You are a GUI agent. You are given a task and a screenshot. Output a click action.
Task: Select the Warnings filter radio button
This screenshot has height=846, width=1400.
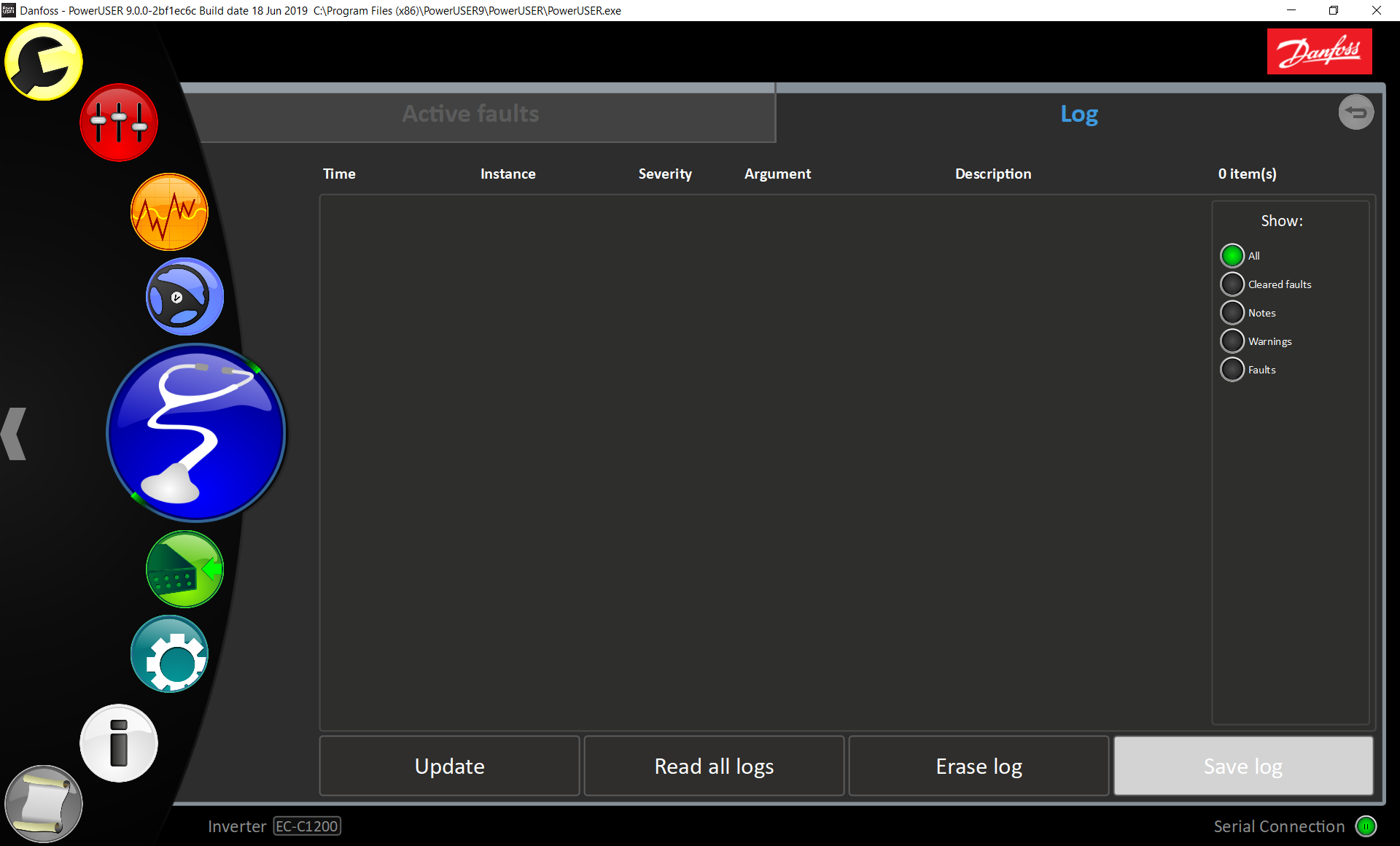(x=1232, y=341)
